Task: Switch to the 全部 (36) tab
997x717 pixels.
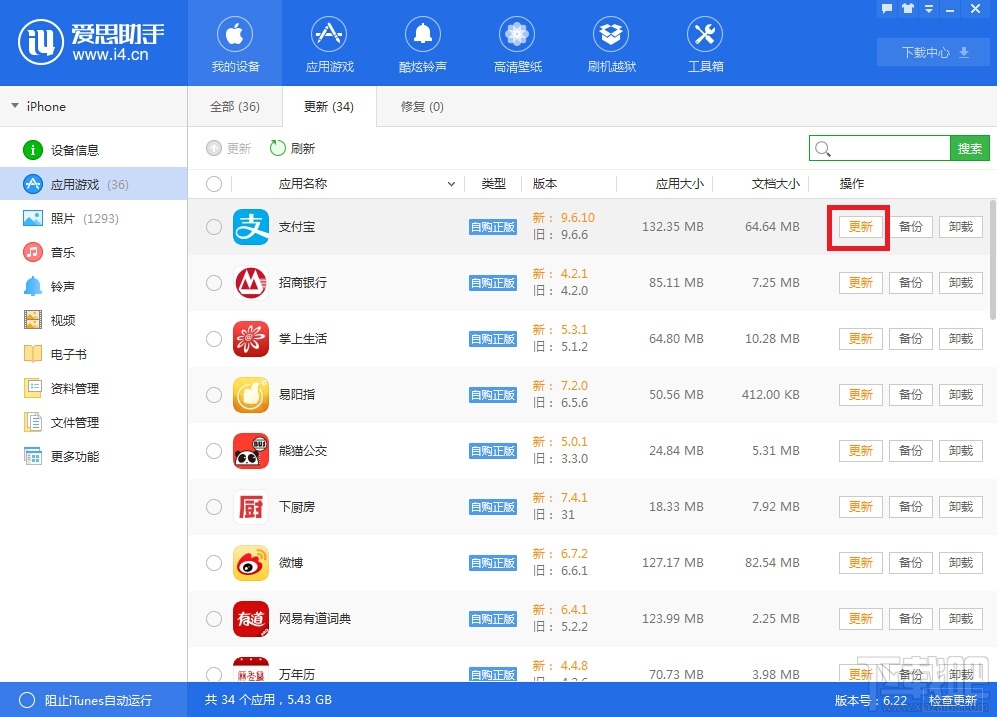Action: [235, 107]
